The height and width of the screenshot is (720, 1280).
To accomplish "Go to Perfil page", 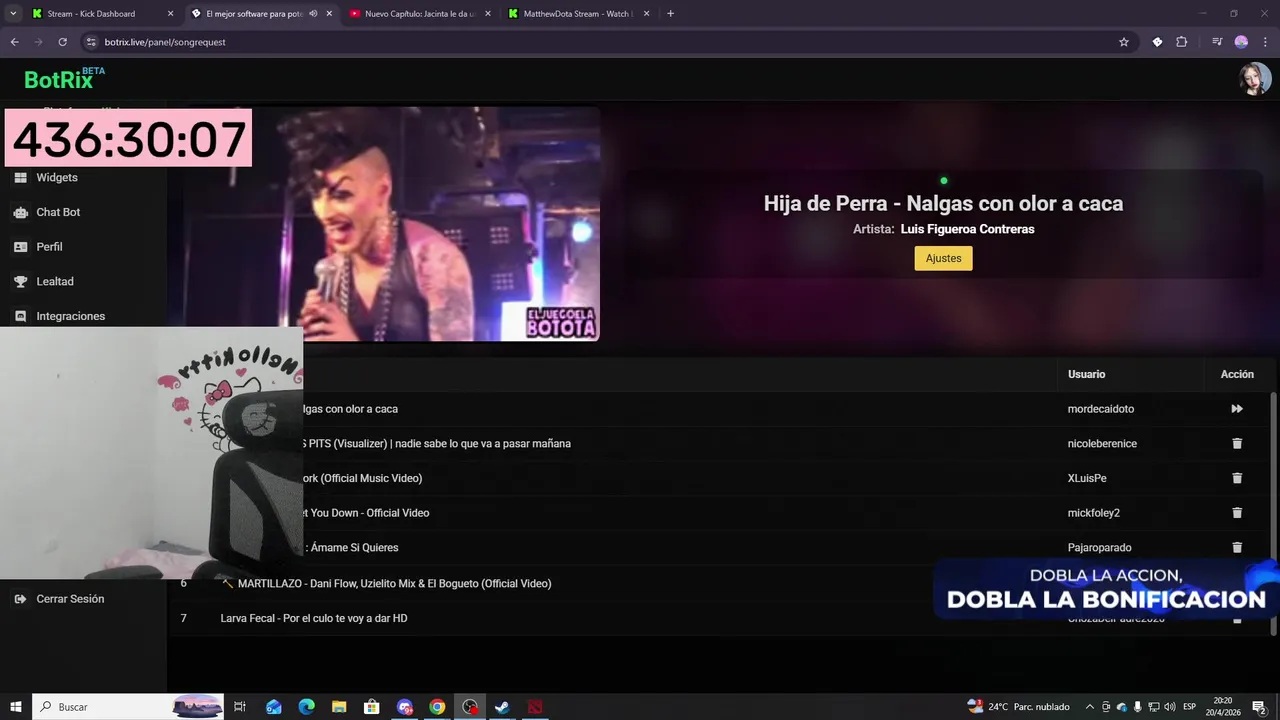I will point(49,247).
